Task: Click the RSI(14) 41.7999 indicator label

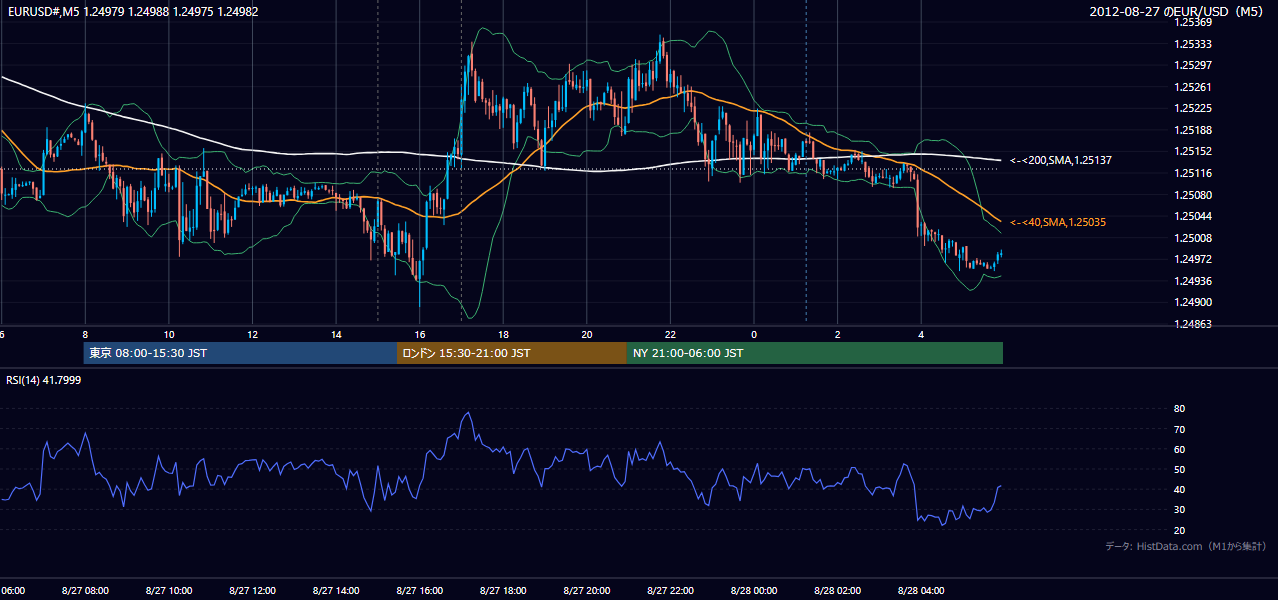Action: 44,380
